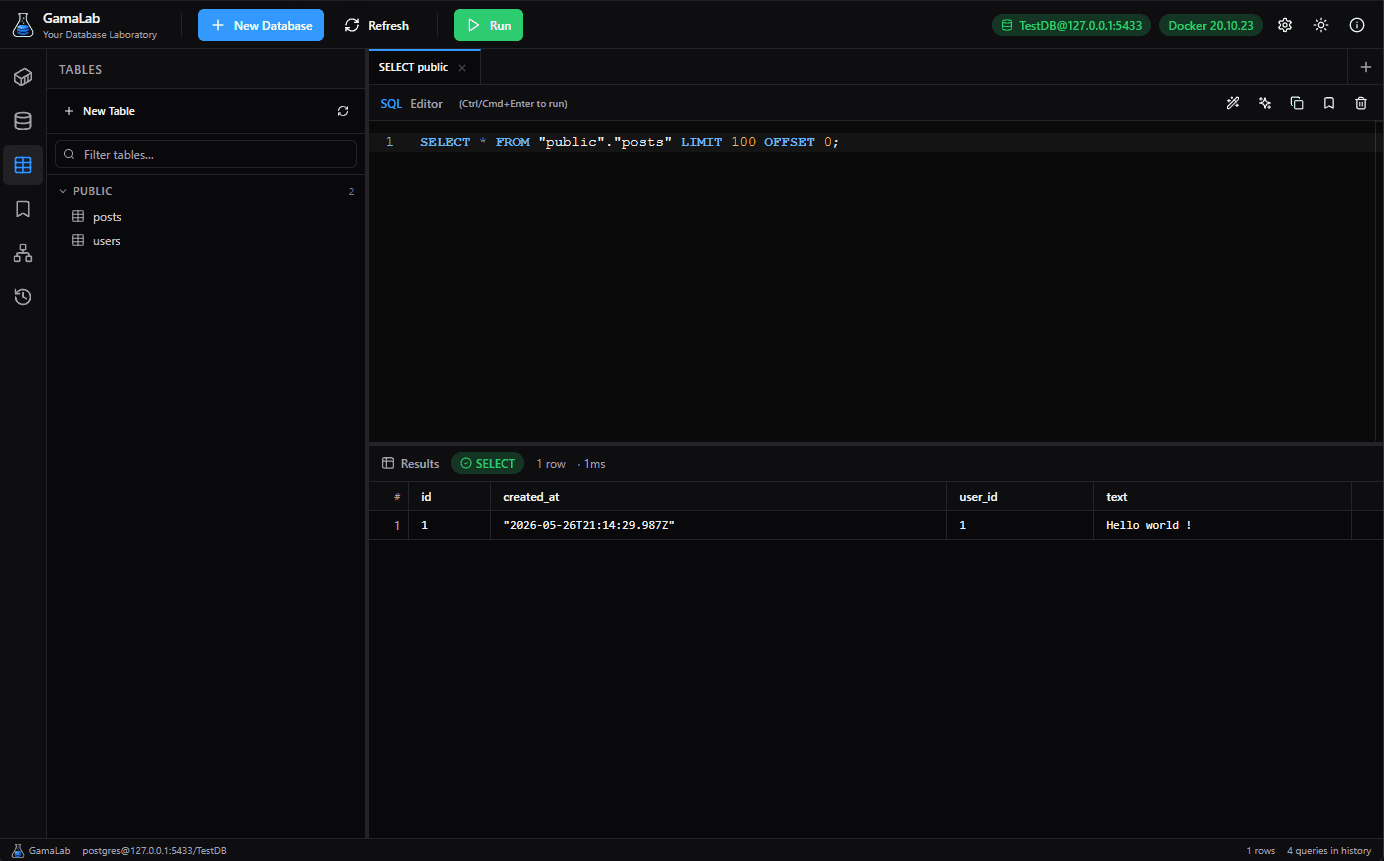Click the GamaLab status bar flask icon

(18, 851)
